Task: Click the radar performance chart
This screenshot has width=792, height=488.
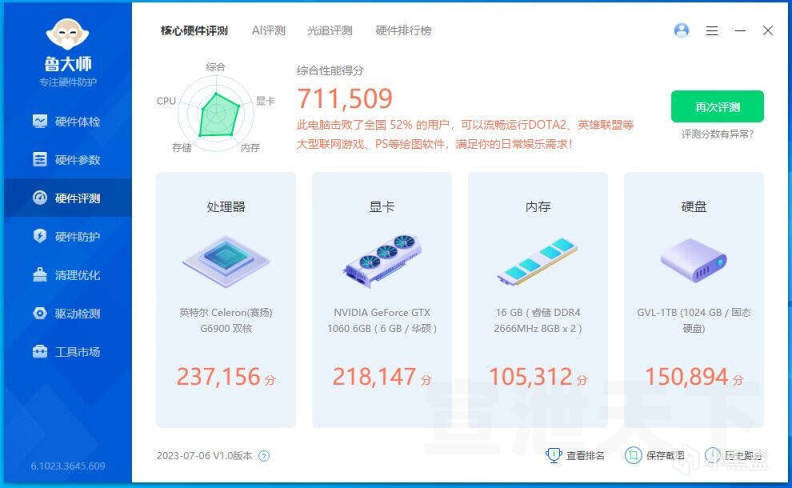Action: pyautogui.click(x=216, y=113)
